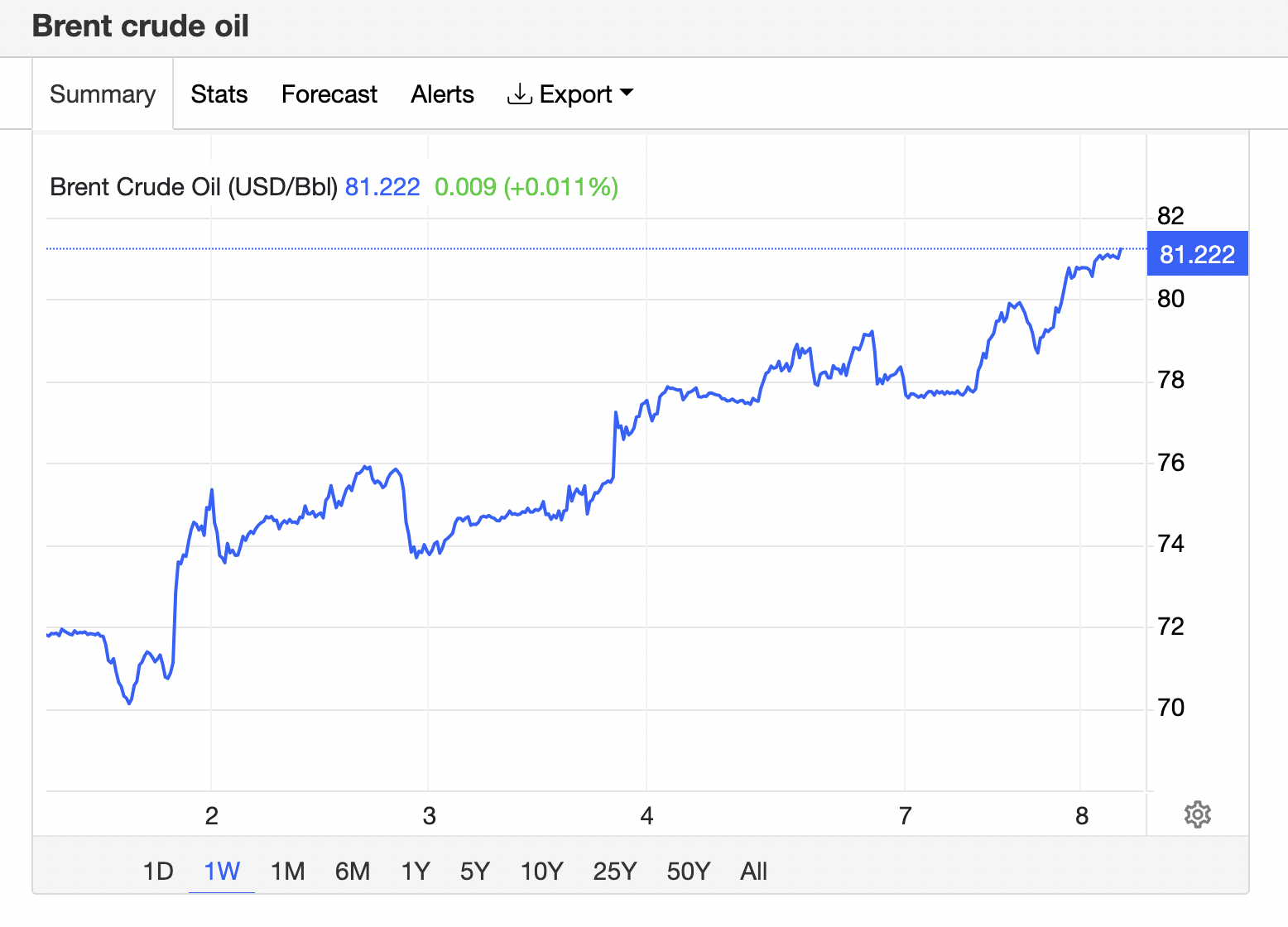Screen dimensions: 1288x927
Task: Select the 1W time range
Action: (222, 871)
